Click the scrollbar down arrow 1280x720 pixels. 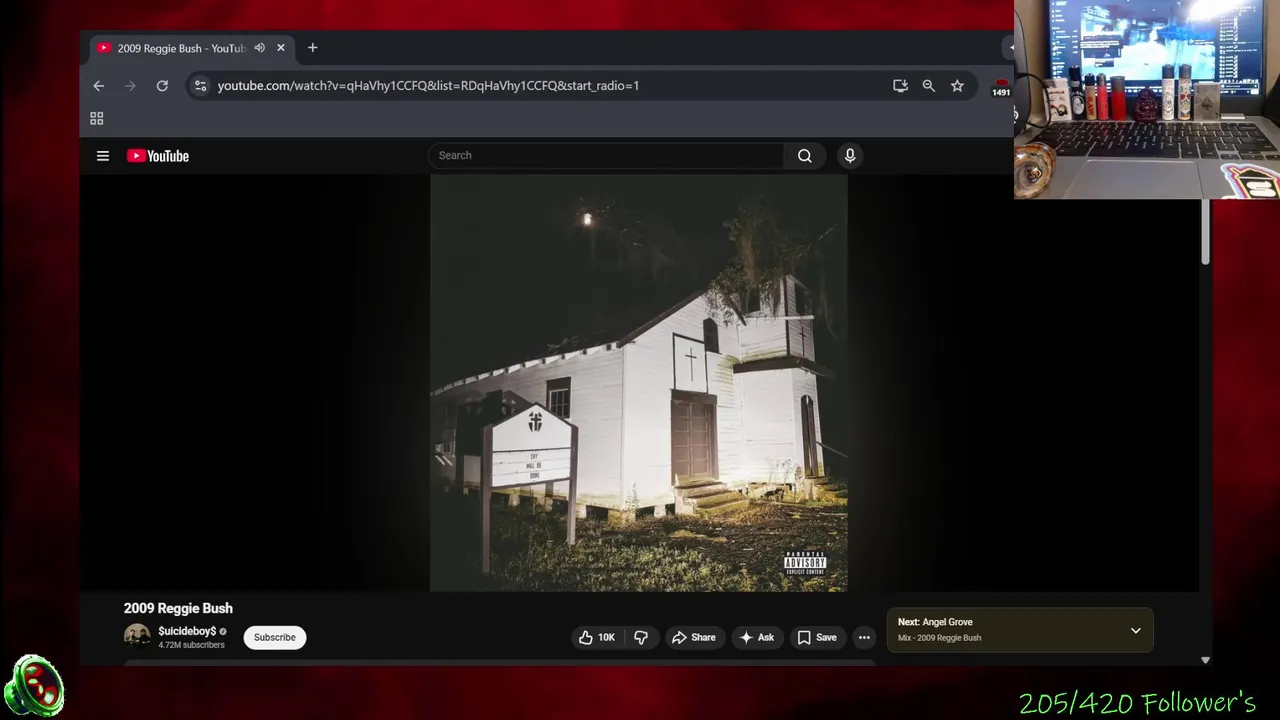pos(1205,660)
